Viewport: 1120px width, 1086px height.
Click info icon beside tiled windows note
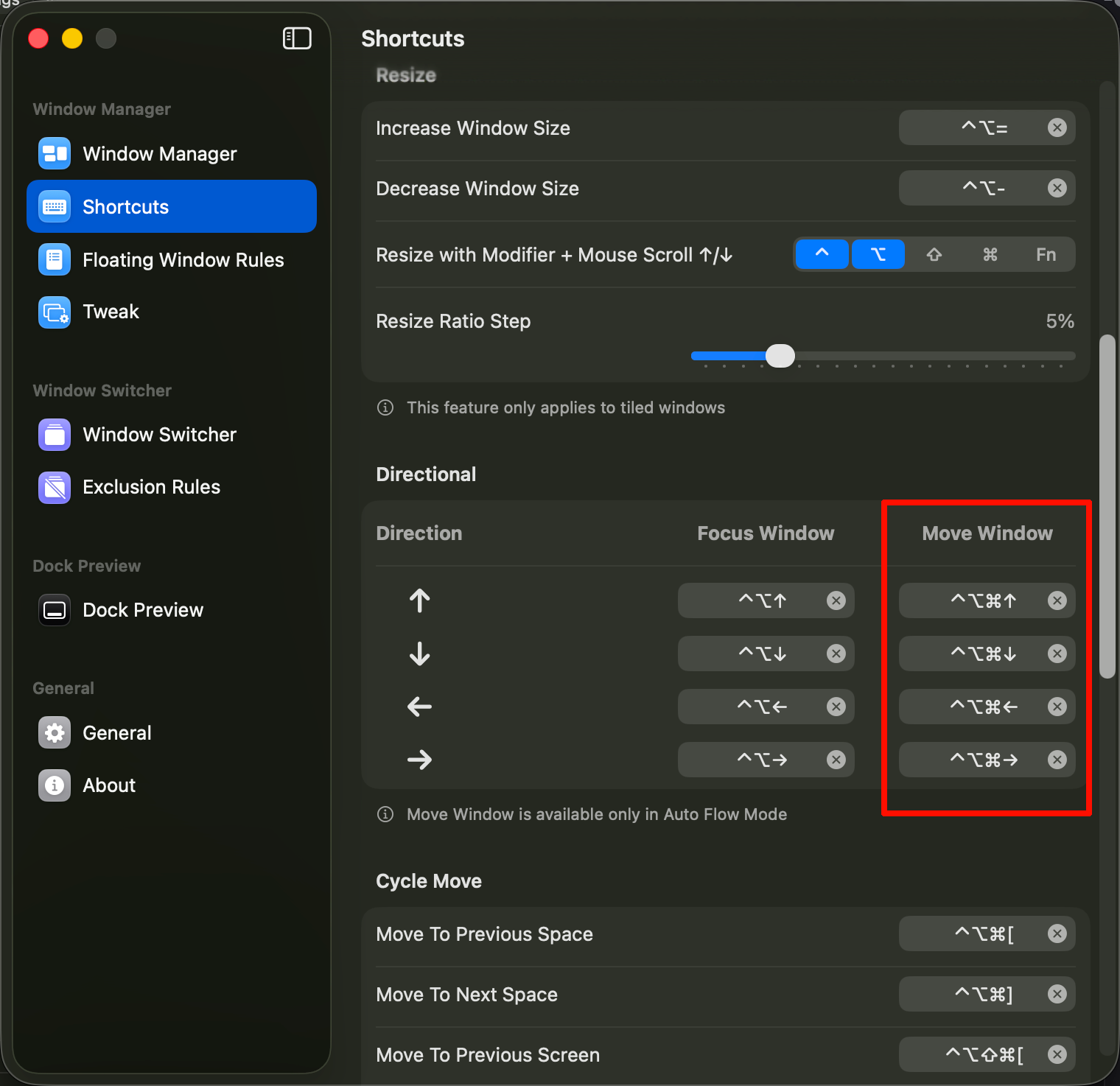click(x=385, y=407)
